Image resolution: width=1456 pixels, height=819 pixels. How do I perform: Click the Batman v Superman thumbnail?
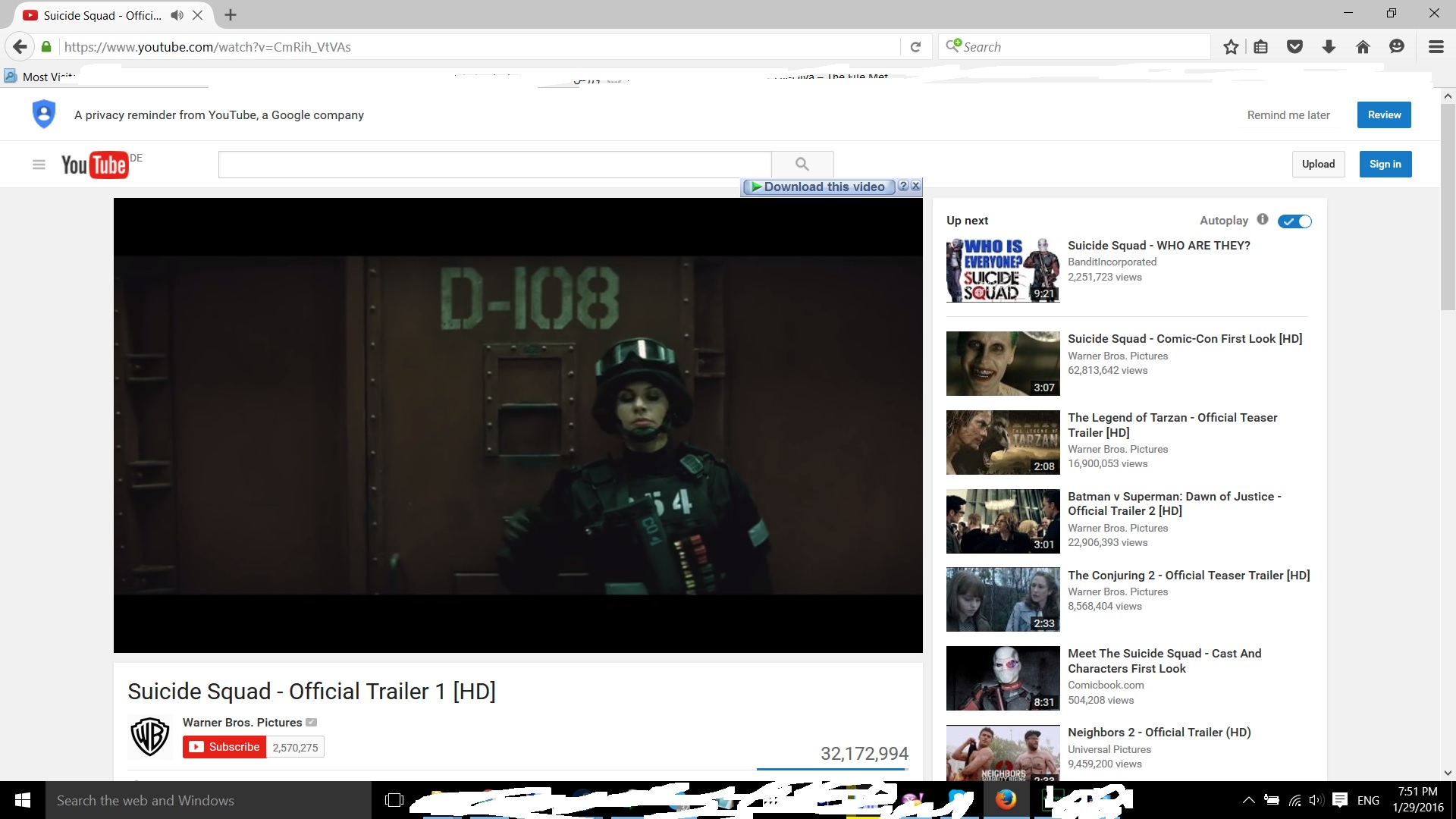tap(1003, 521)
